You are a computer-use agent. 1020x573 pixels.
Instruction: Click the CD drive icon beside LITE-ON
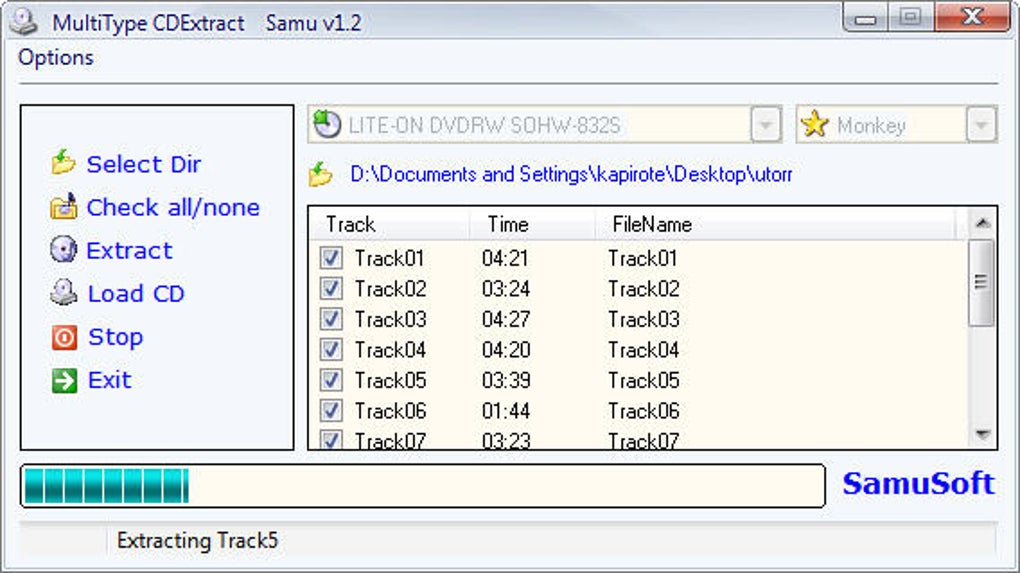(327, 124)
